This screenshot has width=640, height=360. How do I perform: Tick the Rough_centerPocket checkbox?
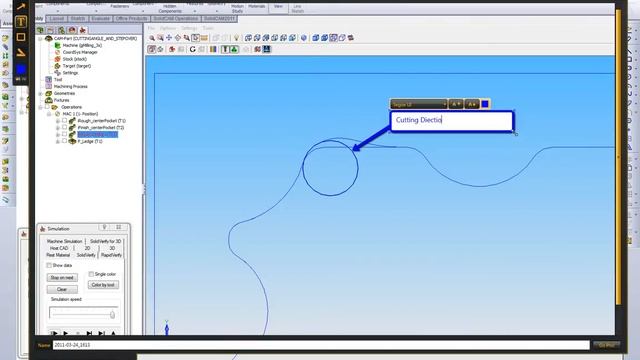coord(64,120)
